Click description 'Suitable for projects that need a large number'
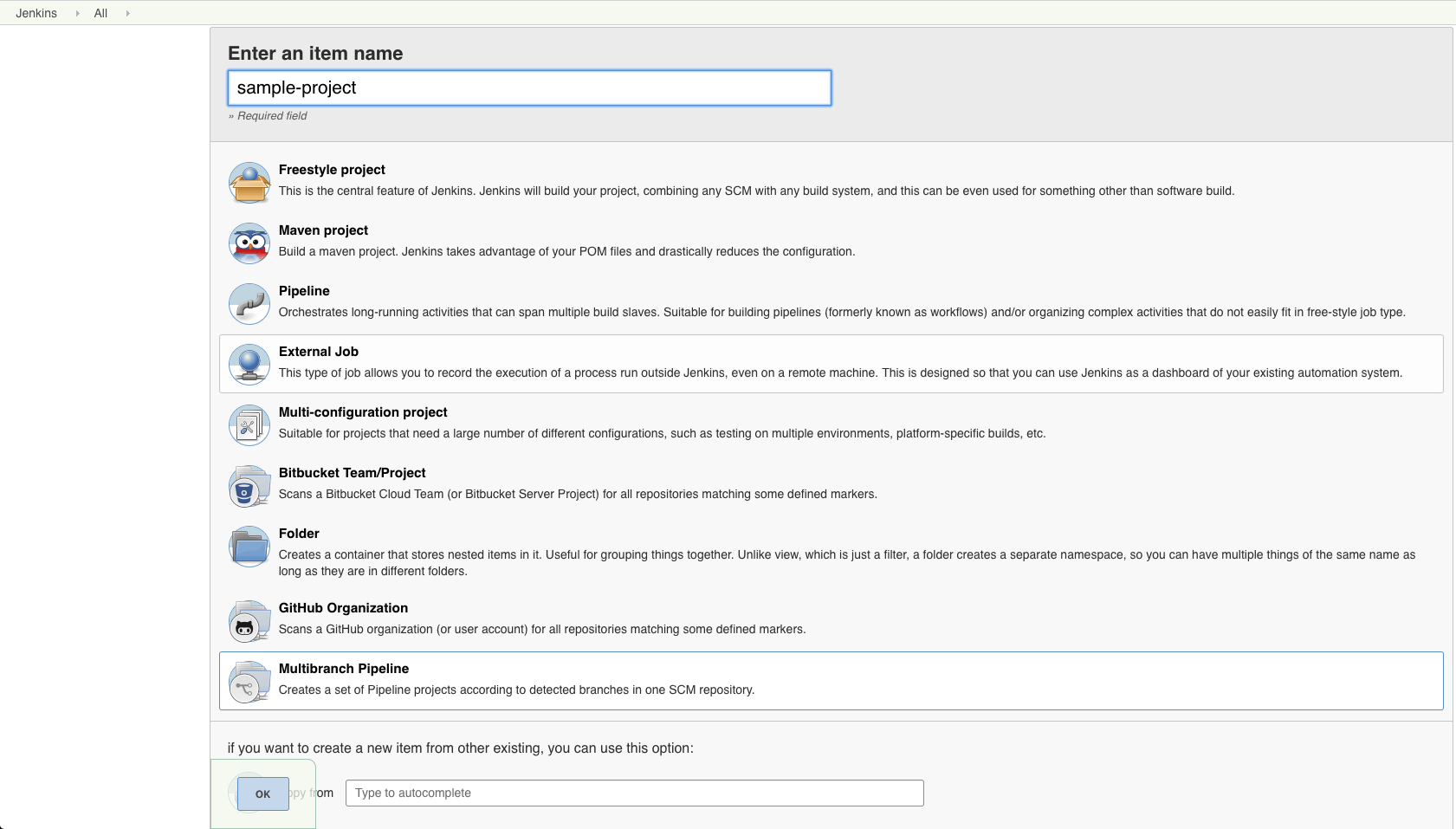The image size is (1456, 829). 662,433
